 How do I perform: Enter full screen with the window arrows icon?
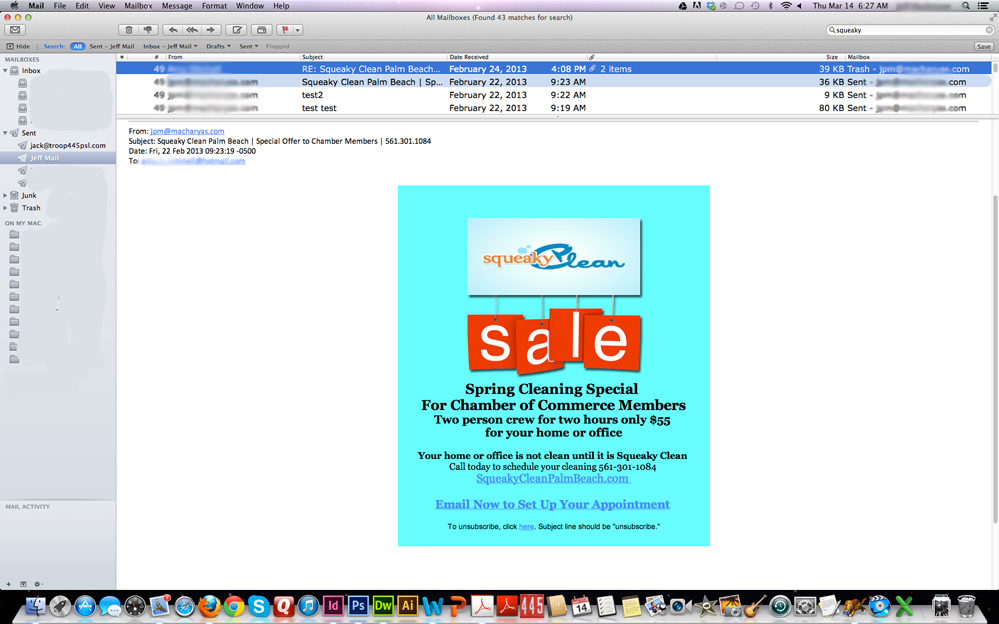(x=992, y=17)
